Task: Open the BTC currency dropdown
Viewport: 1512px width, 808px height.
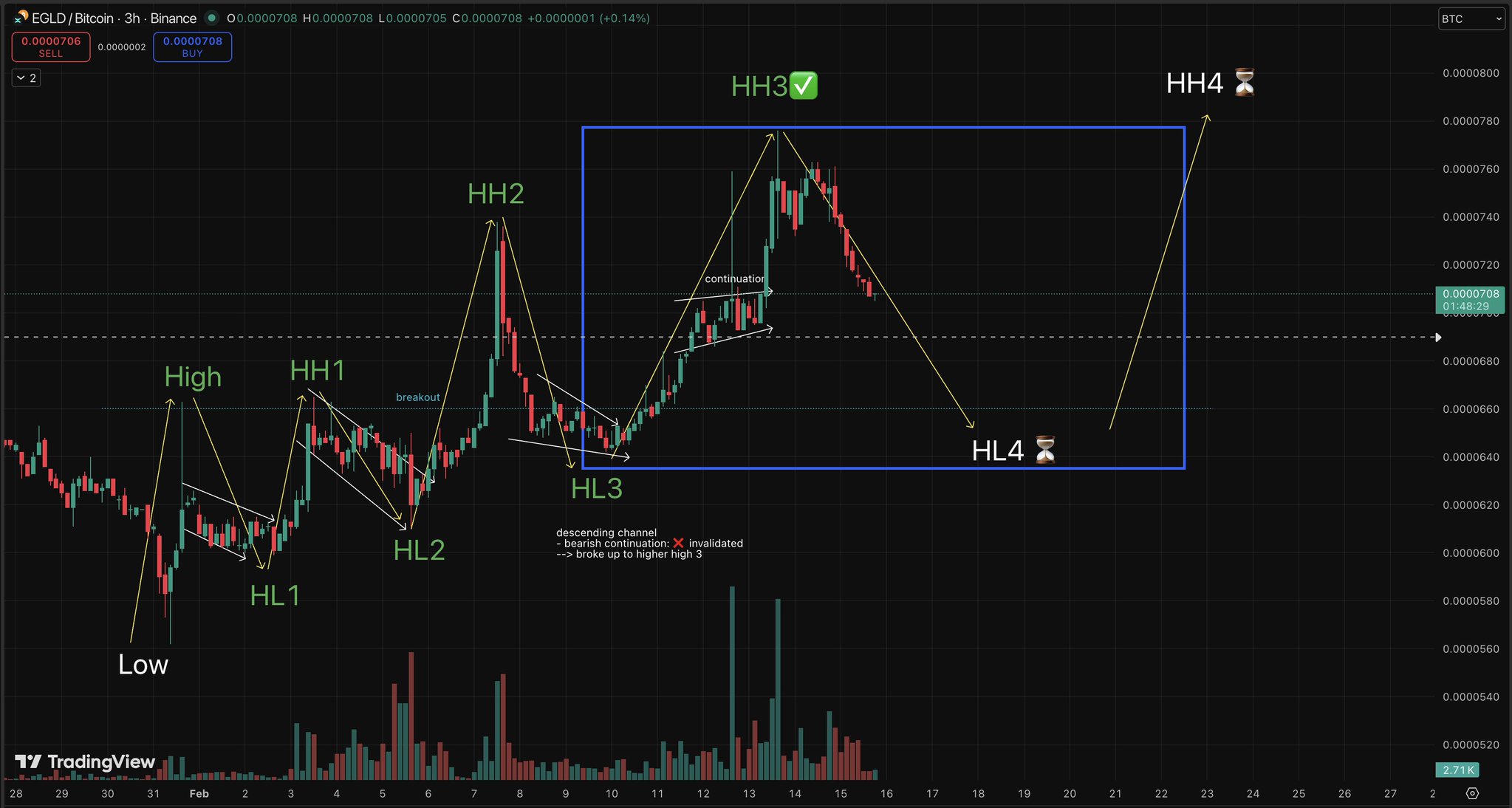Action: click(1471, 19)
